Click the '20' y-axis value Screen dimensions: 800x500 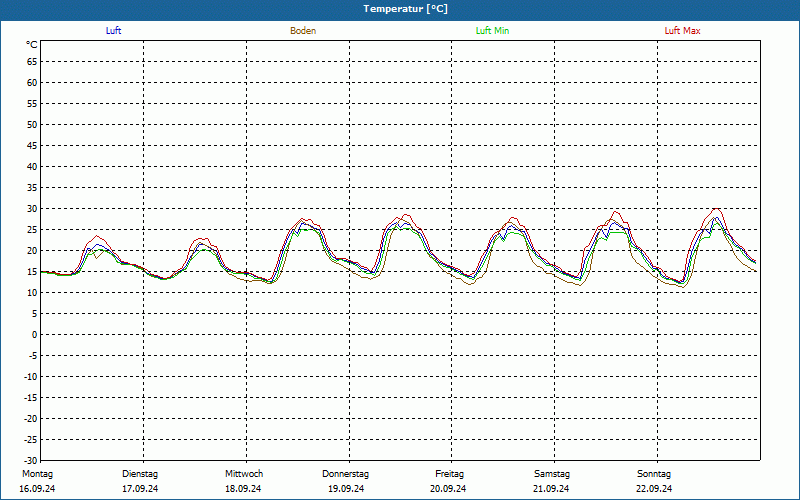pyautogui.click(x=32, y=251)
